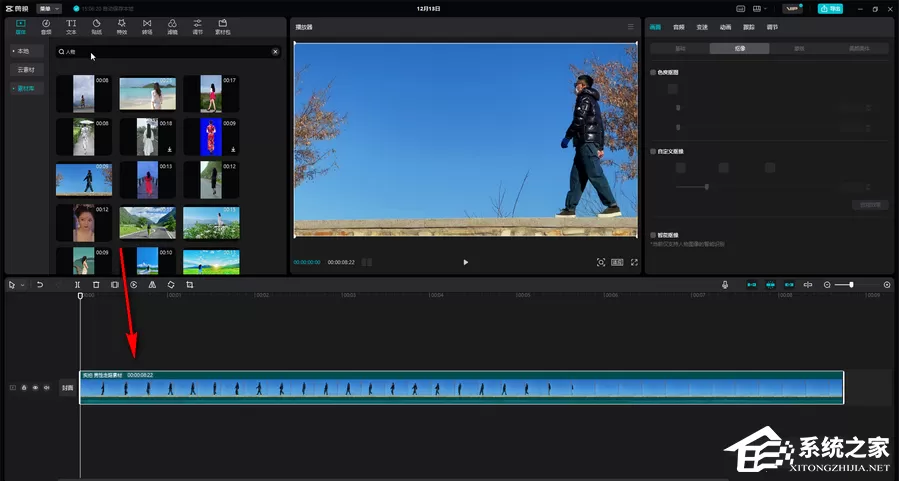Open the Stickers tab icon in top toolbar
The height and width of the screenshot is (481, 899).
tap(96, 26)
